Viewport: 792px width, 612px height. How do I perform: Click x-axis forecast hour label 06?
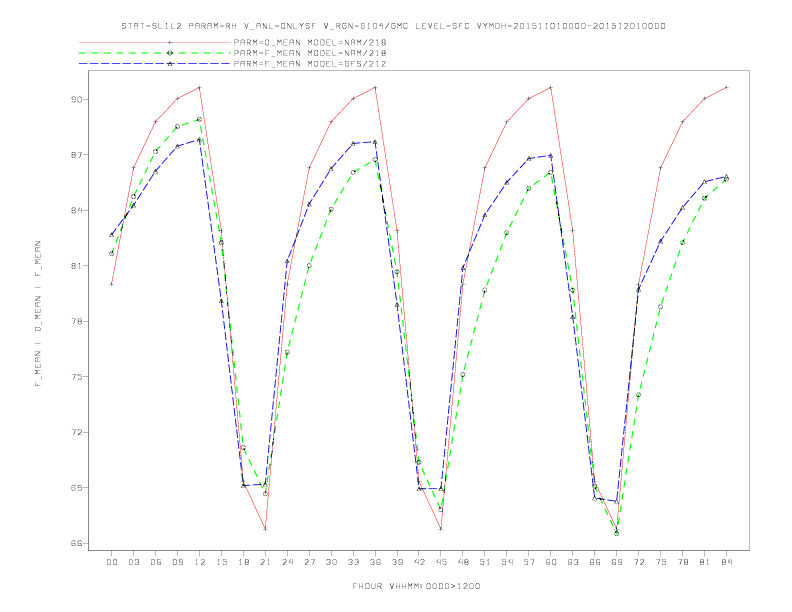[x=156, y=562]
